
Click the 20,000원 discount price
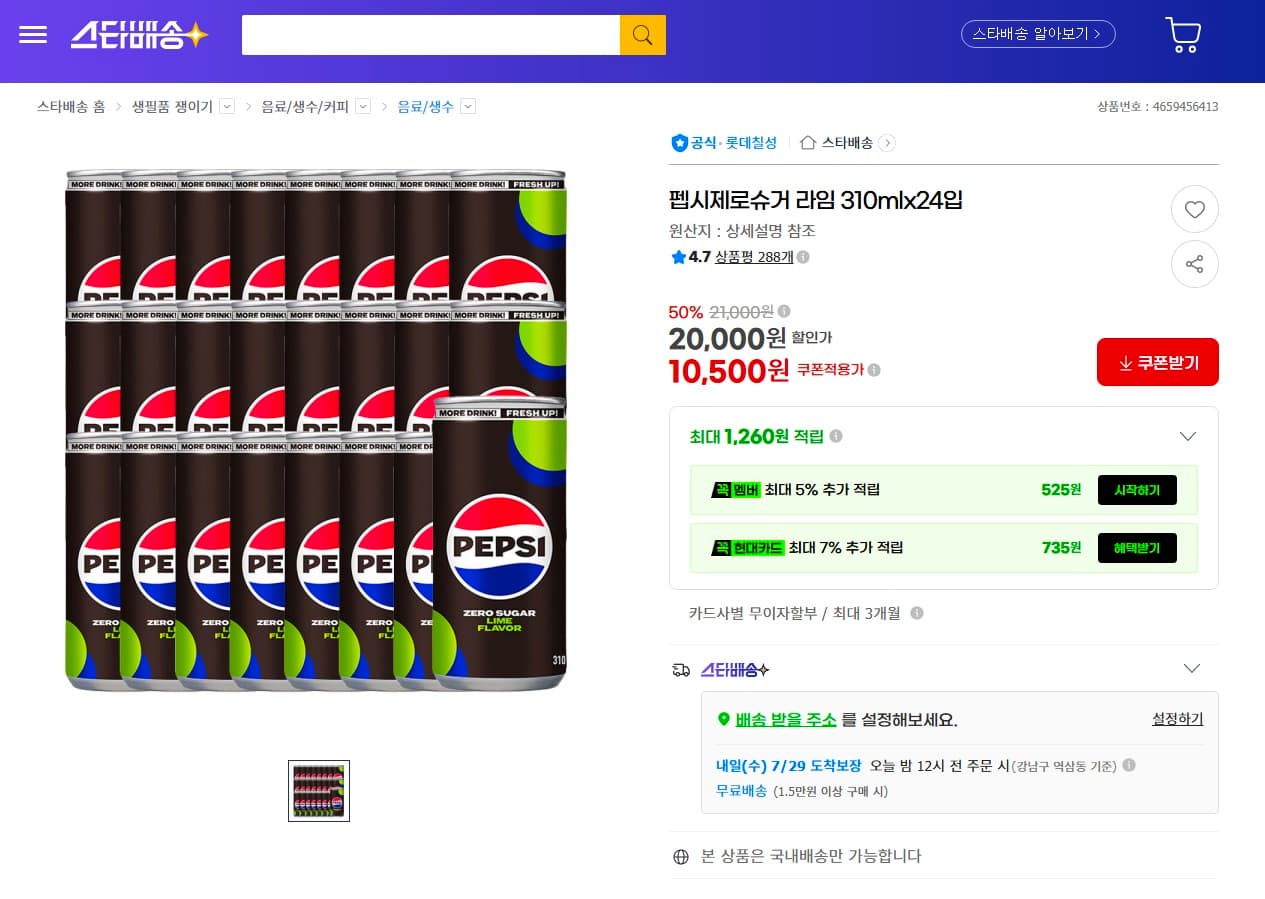[x=727, y=339]
